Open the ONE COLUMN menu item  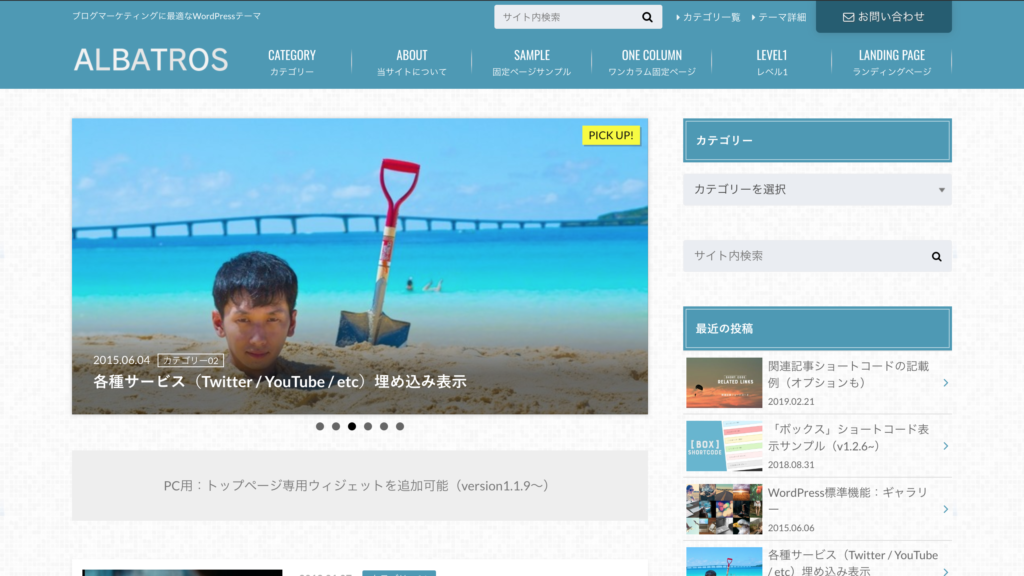click(652, 62)
